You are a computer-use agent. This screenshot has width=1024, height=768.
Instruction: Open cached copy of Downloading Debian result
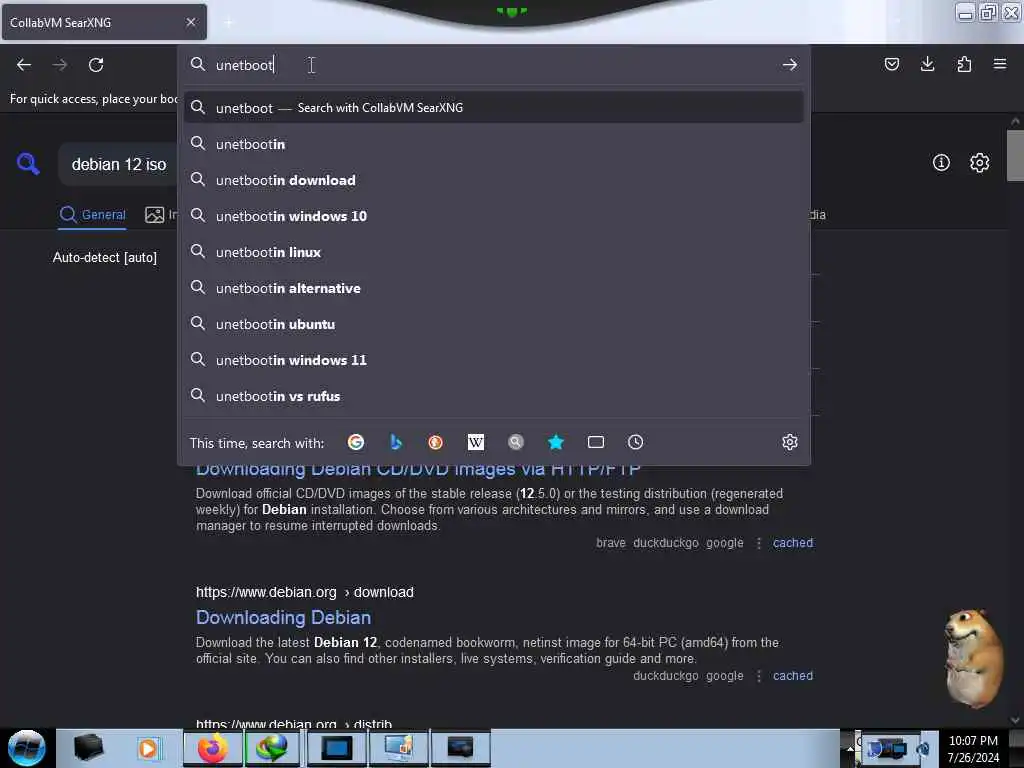[793, 676]
